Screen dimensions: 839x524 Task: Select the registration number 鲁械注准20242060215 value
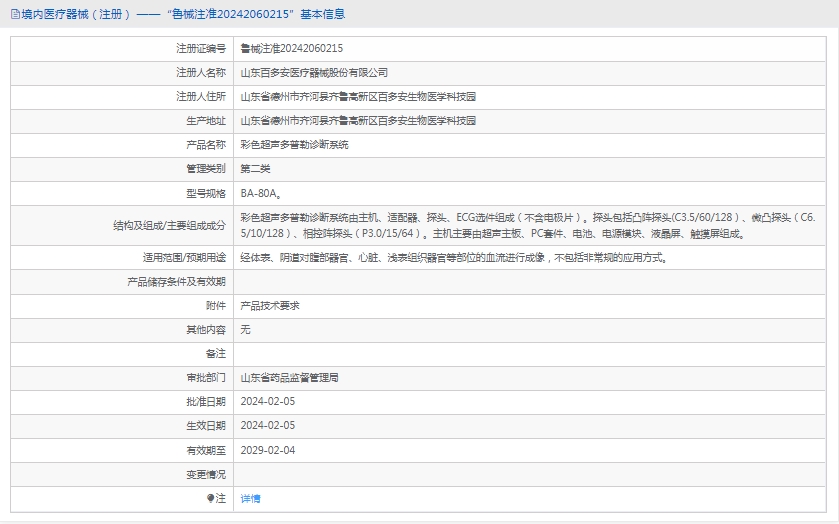click(291, 48)
